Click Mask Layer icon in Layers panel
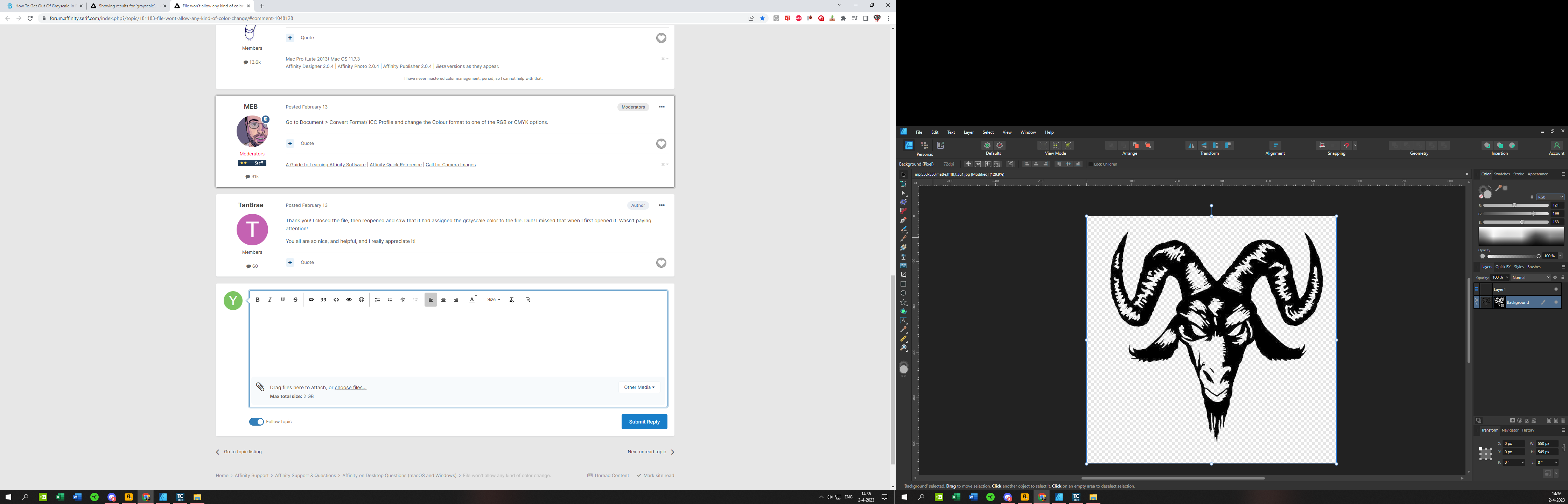 (x=1513, y=421)
